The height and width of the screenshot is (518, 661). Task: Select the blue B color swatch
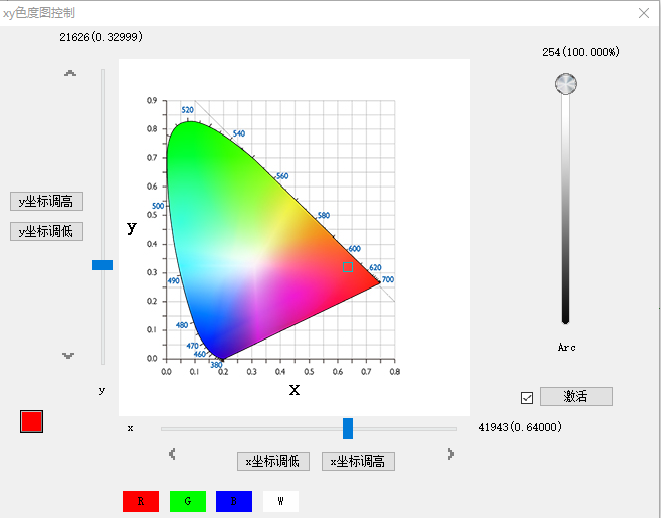point(234,501)
